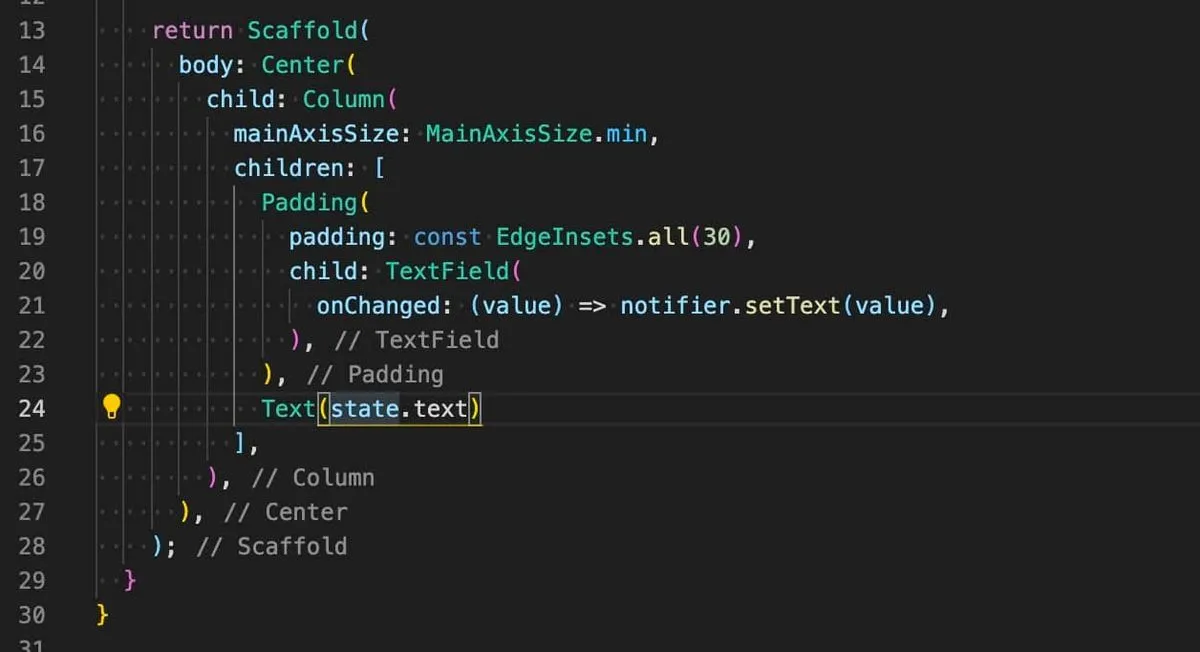Click the return keyword before Scaffold
Image resolution: width=1200 pixels, height=652 pixels.
pyautogui.click(x=193, y=30)
